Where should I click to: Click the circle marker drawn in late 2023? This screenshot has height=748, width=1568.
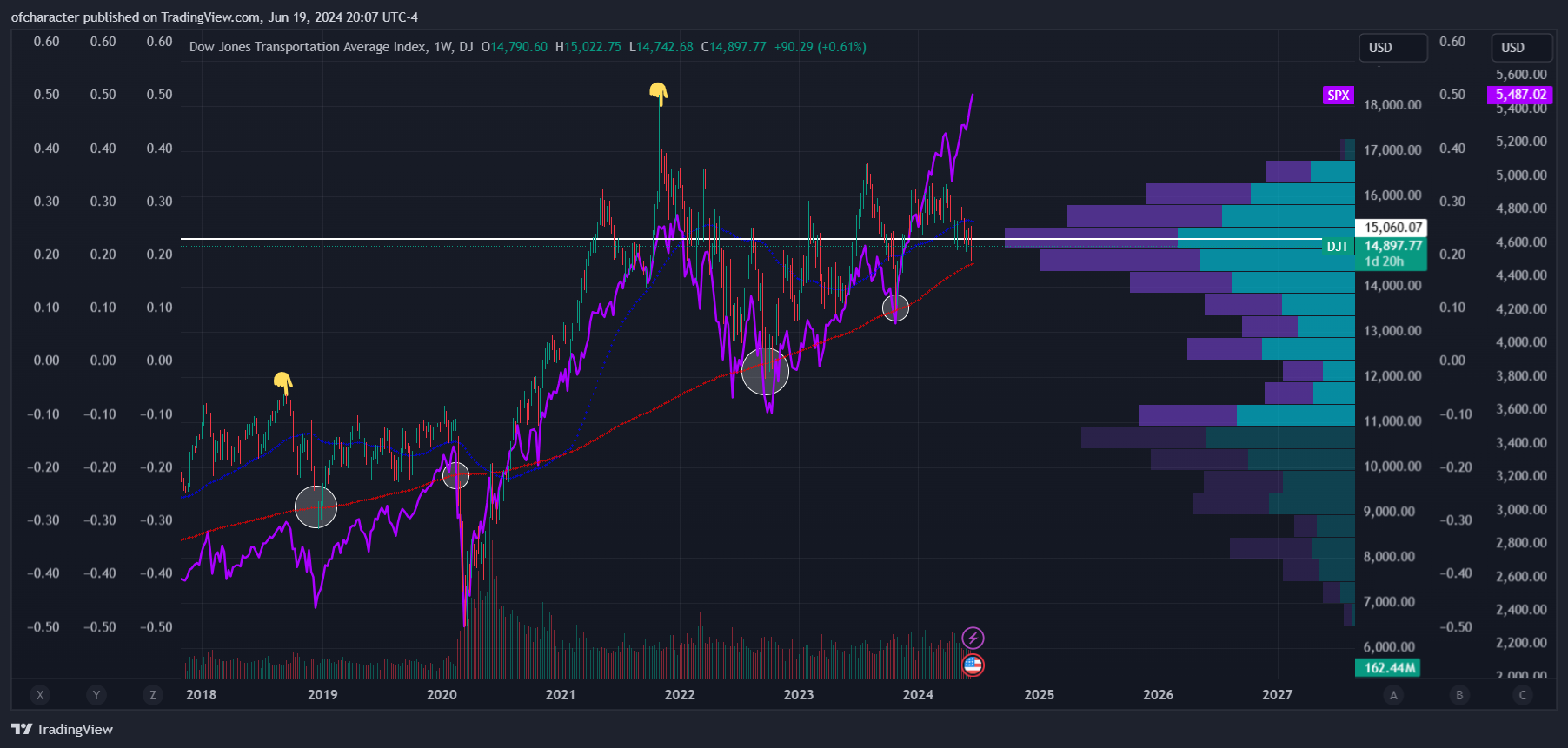[x=895, y=308]
